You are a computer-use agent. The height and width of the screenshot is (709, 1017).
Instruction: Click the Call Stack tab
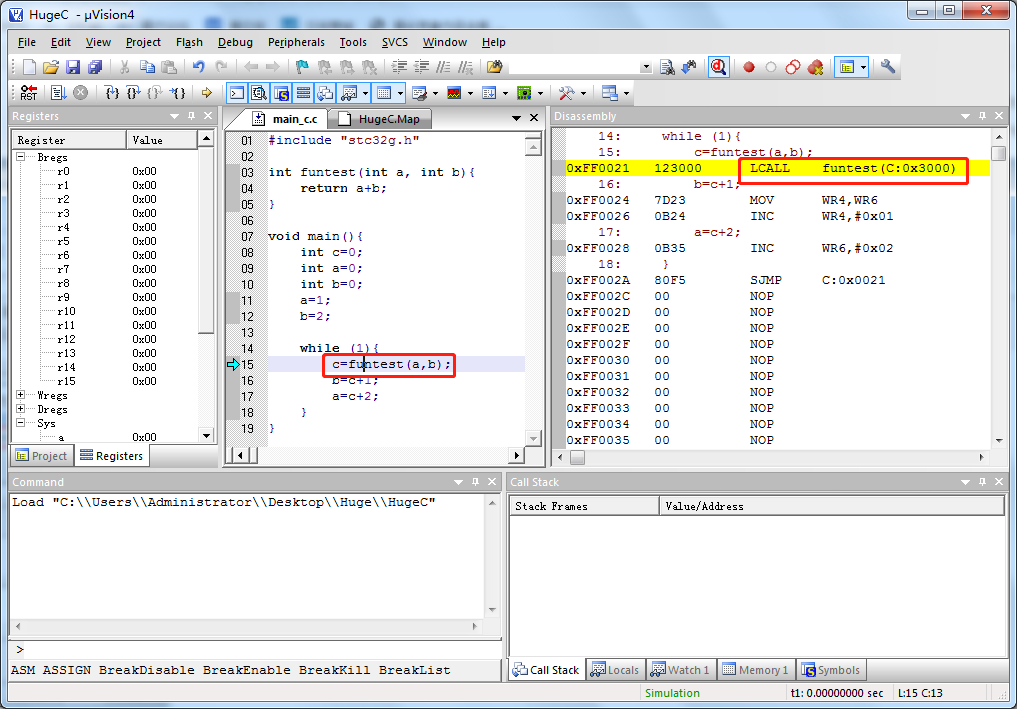546,670
